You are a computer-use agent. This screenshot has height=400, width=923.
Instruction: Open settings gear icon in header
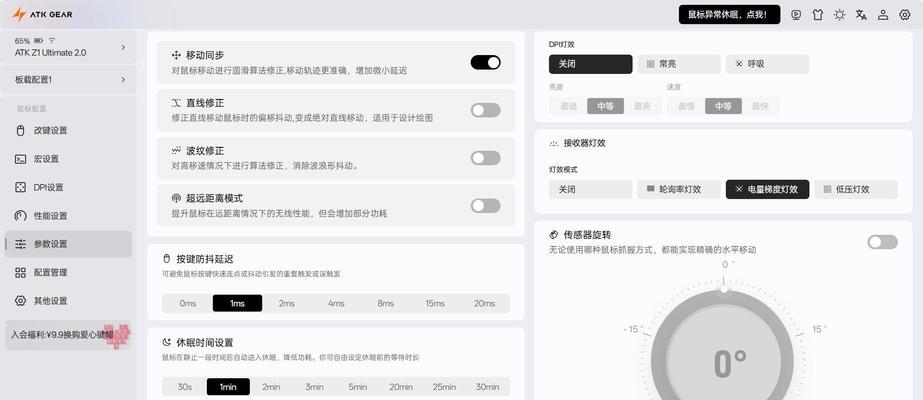905,15
